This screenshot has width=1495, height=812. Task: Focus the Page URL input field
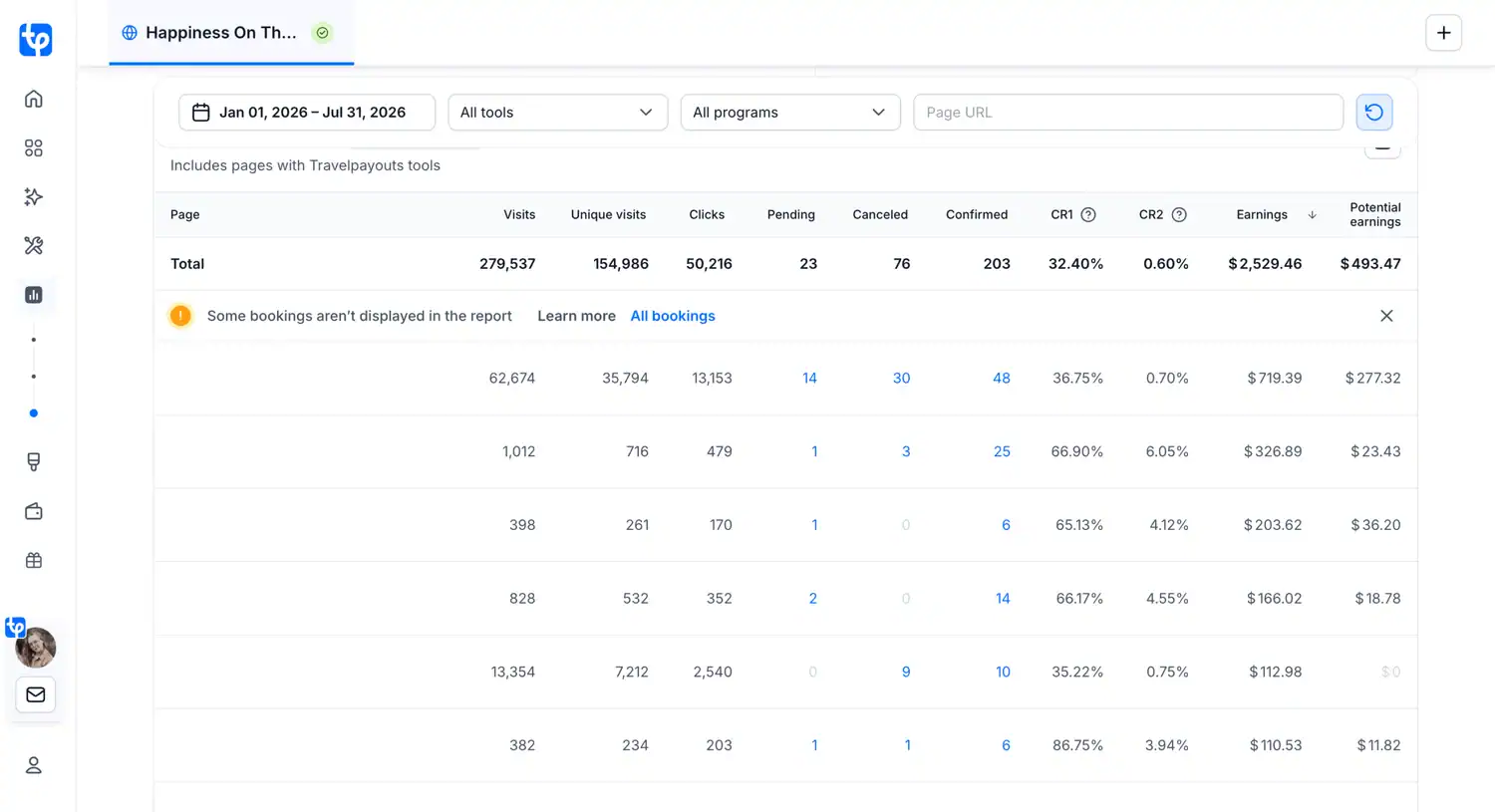point(1128,113)
